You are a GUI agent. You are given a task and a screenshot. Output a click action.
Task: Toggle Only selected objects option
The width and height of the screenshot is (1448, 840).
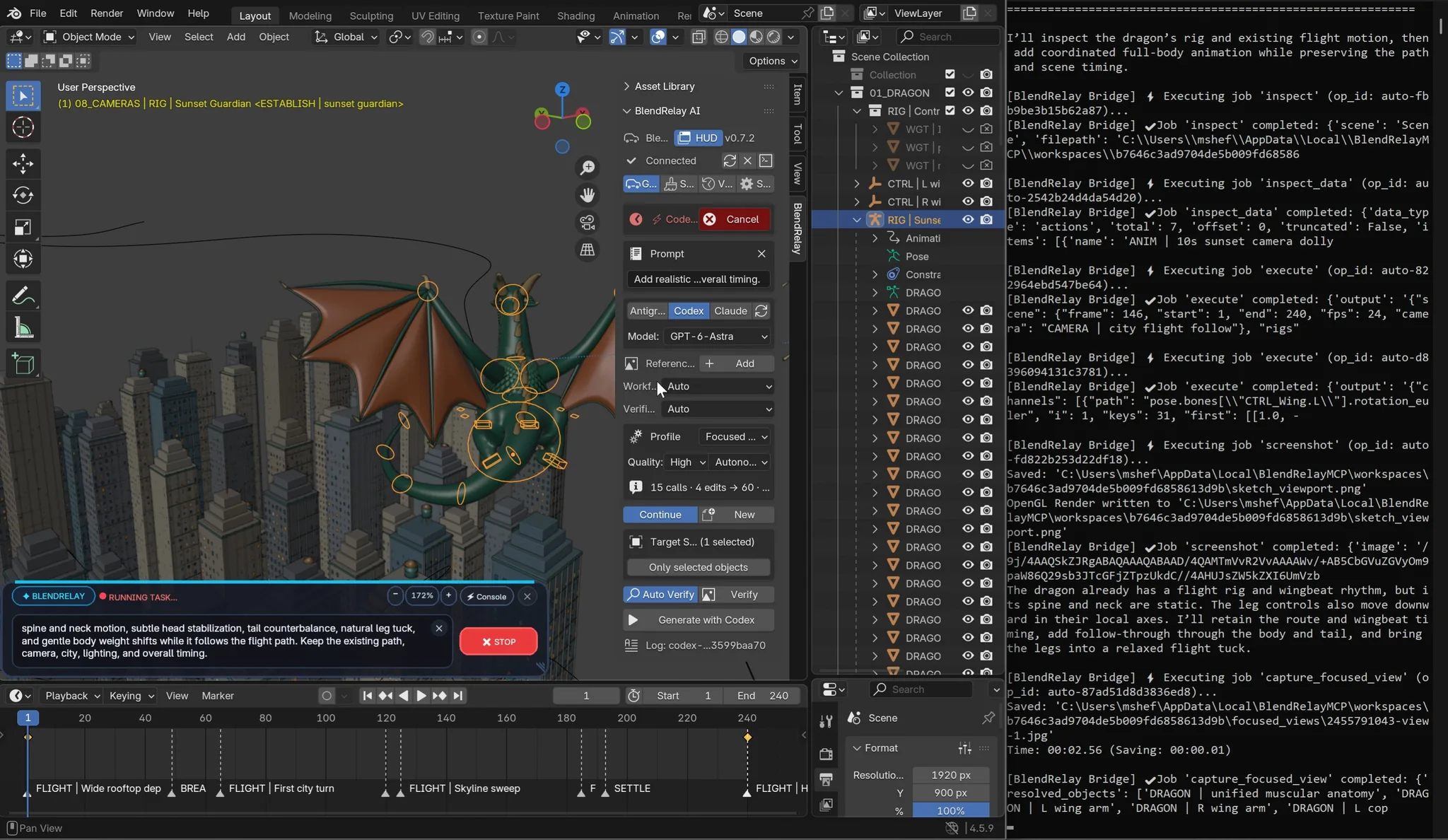[699, 567]
